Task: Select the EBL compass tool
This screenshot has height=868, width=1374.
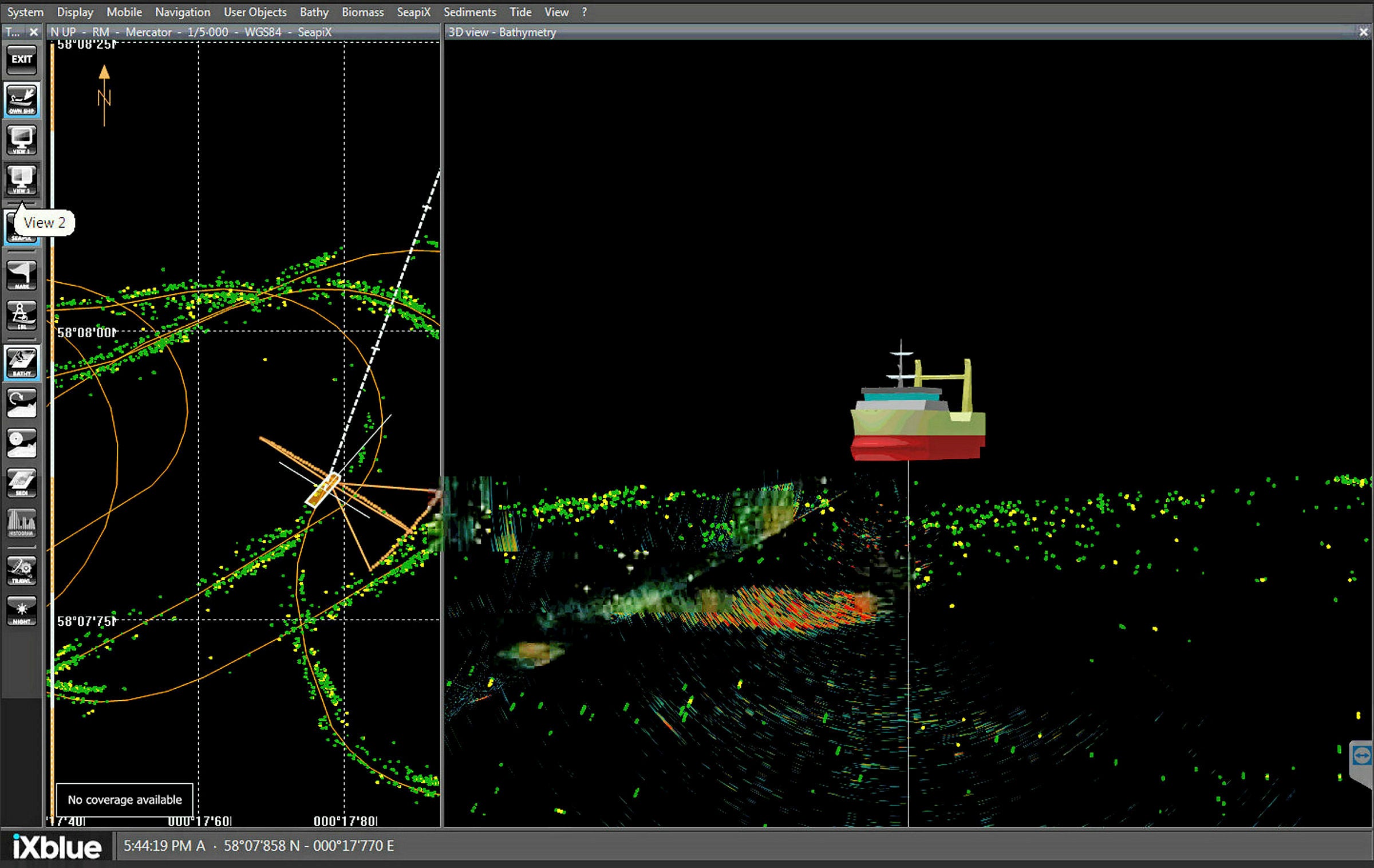Action: pos(22,315)
